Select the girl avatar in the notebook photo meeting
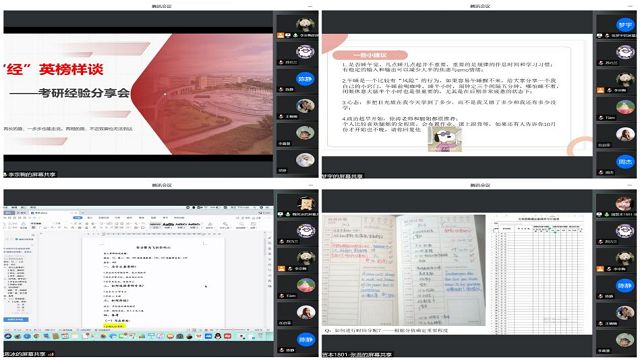This screenshot has height=360, width=640. (625, 203)
